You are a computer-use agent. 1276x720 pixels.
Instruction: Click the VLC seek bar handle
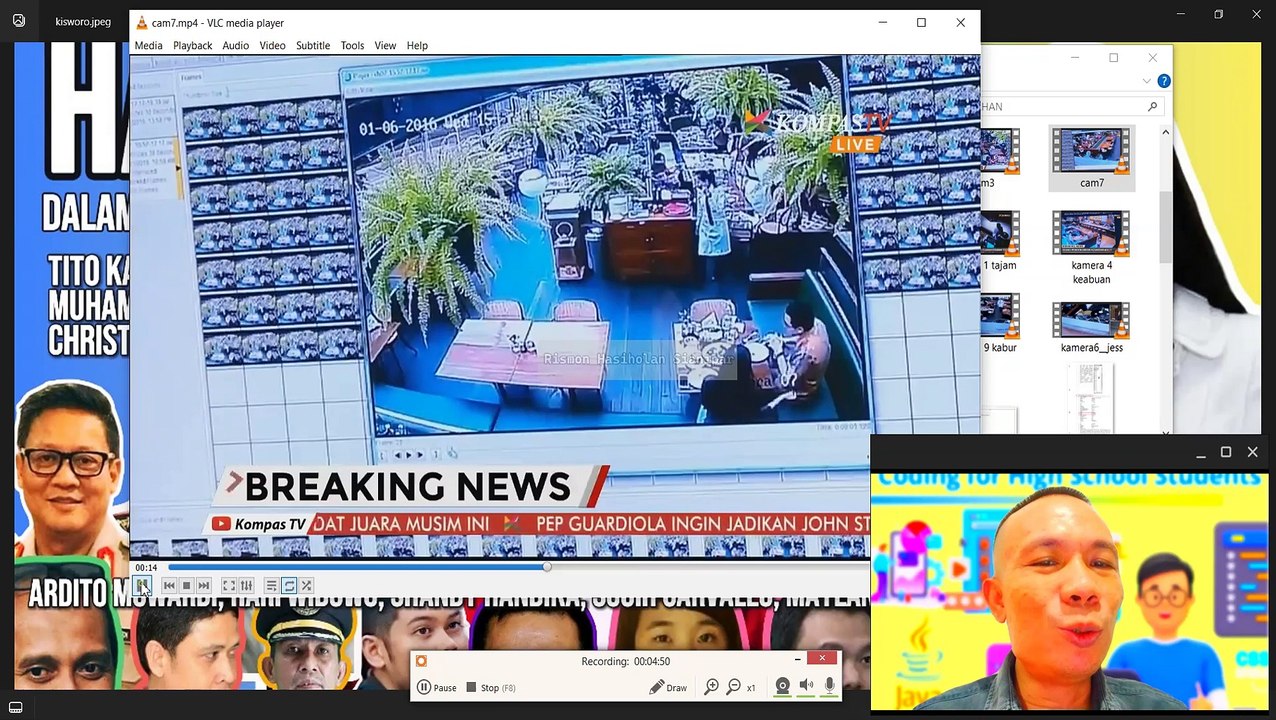pyautogui.click(x=547, y=567)
